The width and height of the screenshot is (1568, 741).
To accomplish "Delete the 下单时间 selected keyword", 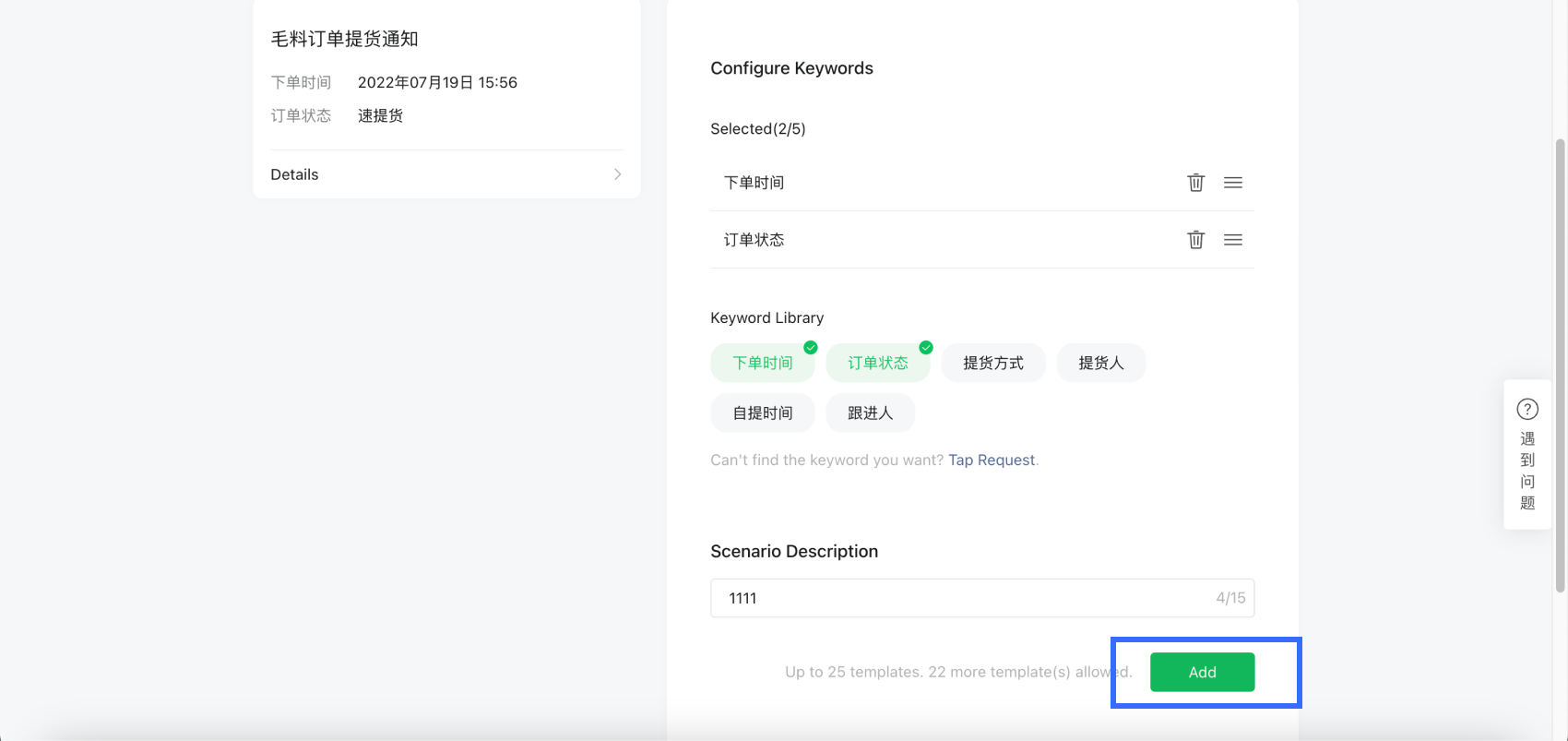I will pos(1195,183).
